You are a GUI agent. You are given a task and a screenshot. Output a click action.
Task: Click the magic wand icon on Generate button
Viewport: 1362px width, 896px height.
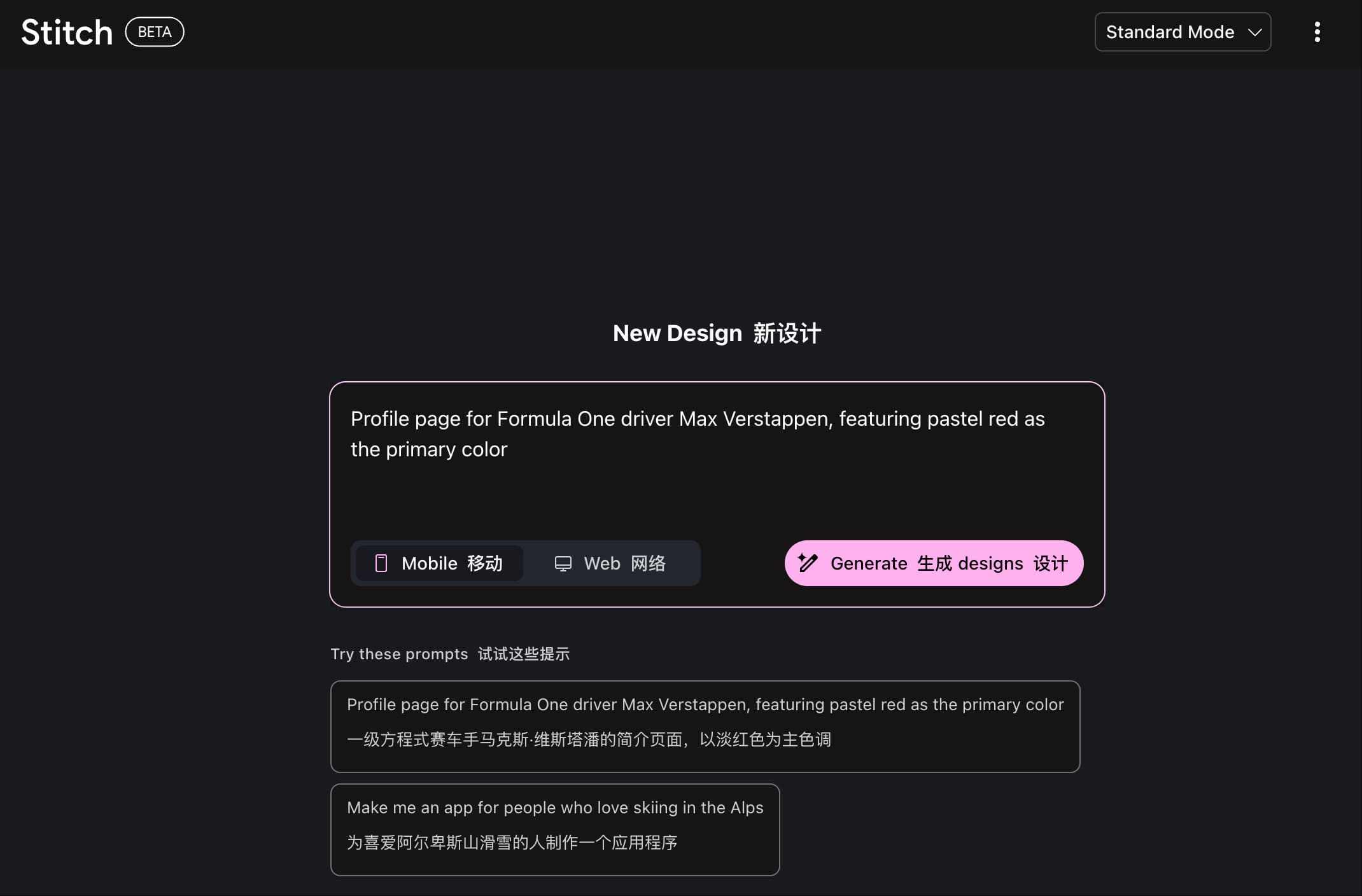[x=808, y=563]
